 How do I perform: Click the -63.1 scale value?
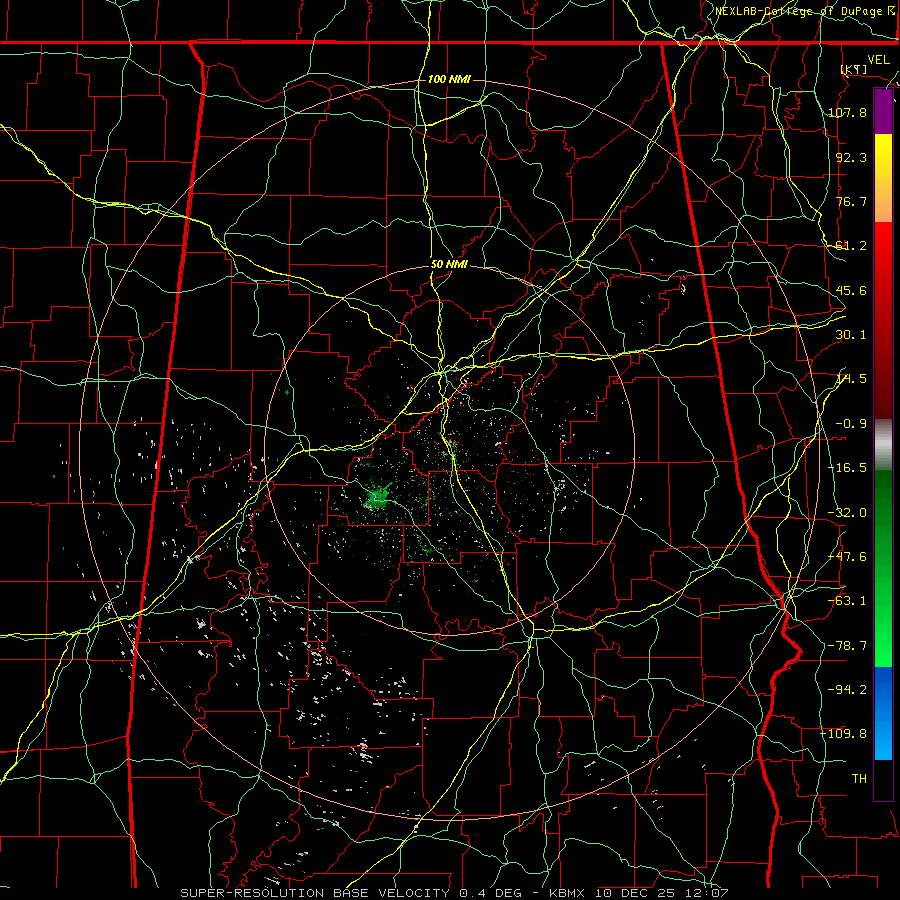click(848, 601)
